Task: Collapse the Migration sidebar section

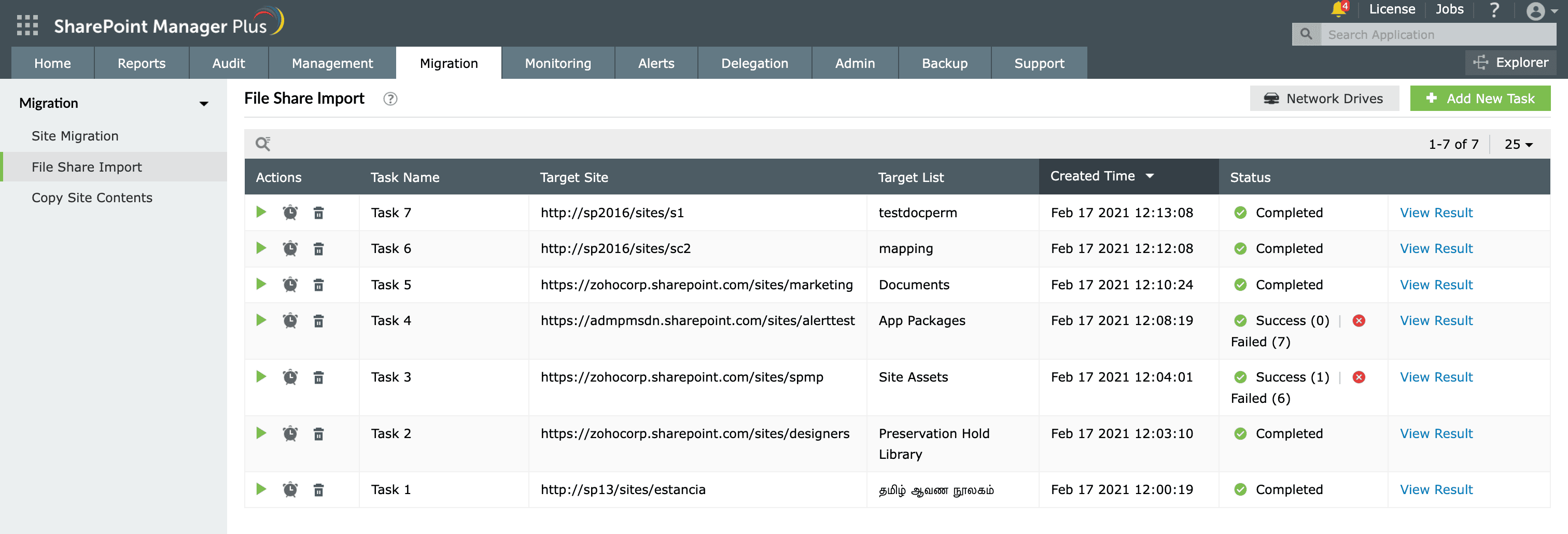Action: [x=204, y=104]
